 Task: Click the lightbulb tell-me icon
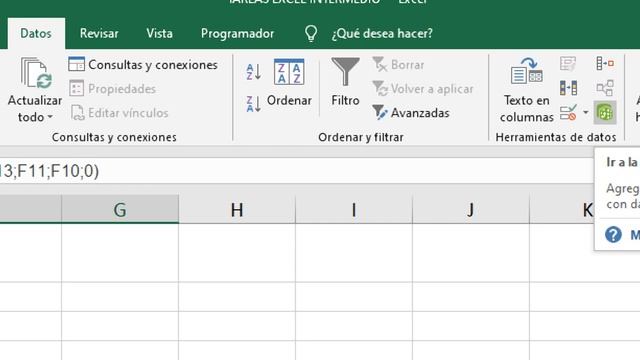[x=311, y=33]
